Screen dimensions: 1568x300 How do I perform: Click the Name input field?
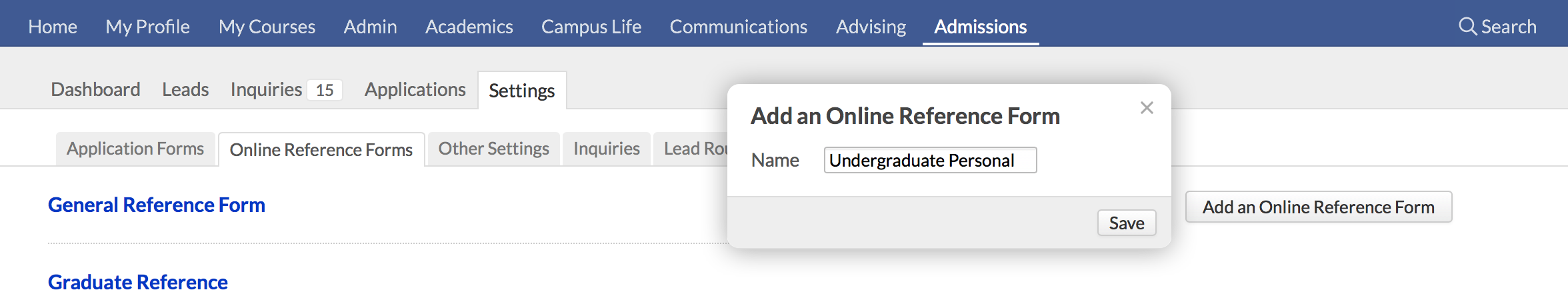coord(930,160)
